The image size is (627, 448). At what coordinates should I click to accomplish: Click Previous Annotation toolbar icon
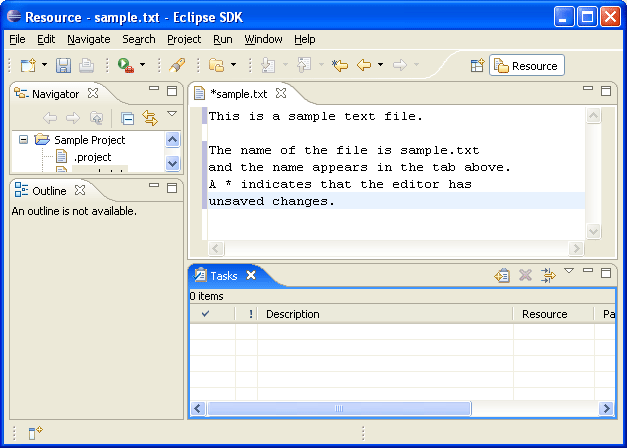(x=304, y=65)
